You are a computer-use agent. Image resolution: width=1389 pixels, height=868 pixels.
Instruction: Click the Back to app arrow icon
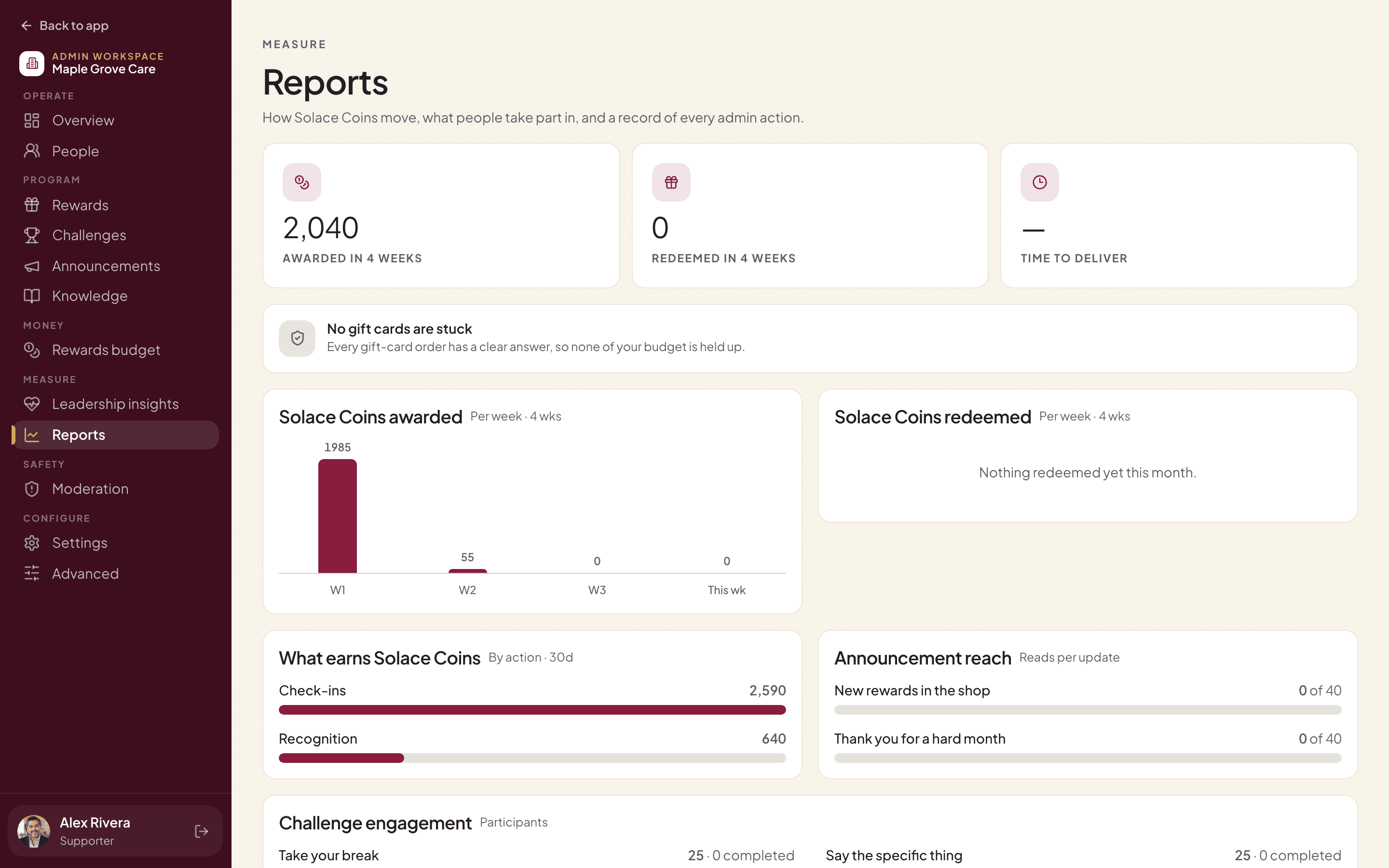tap(27, 25)
